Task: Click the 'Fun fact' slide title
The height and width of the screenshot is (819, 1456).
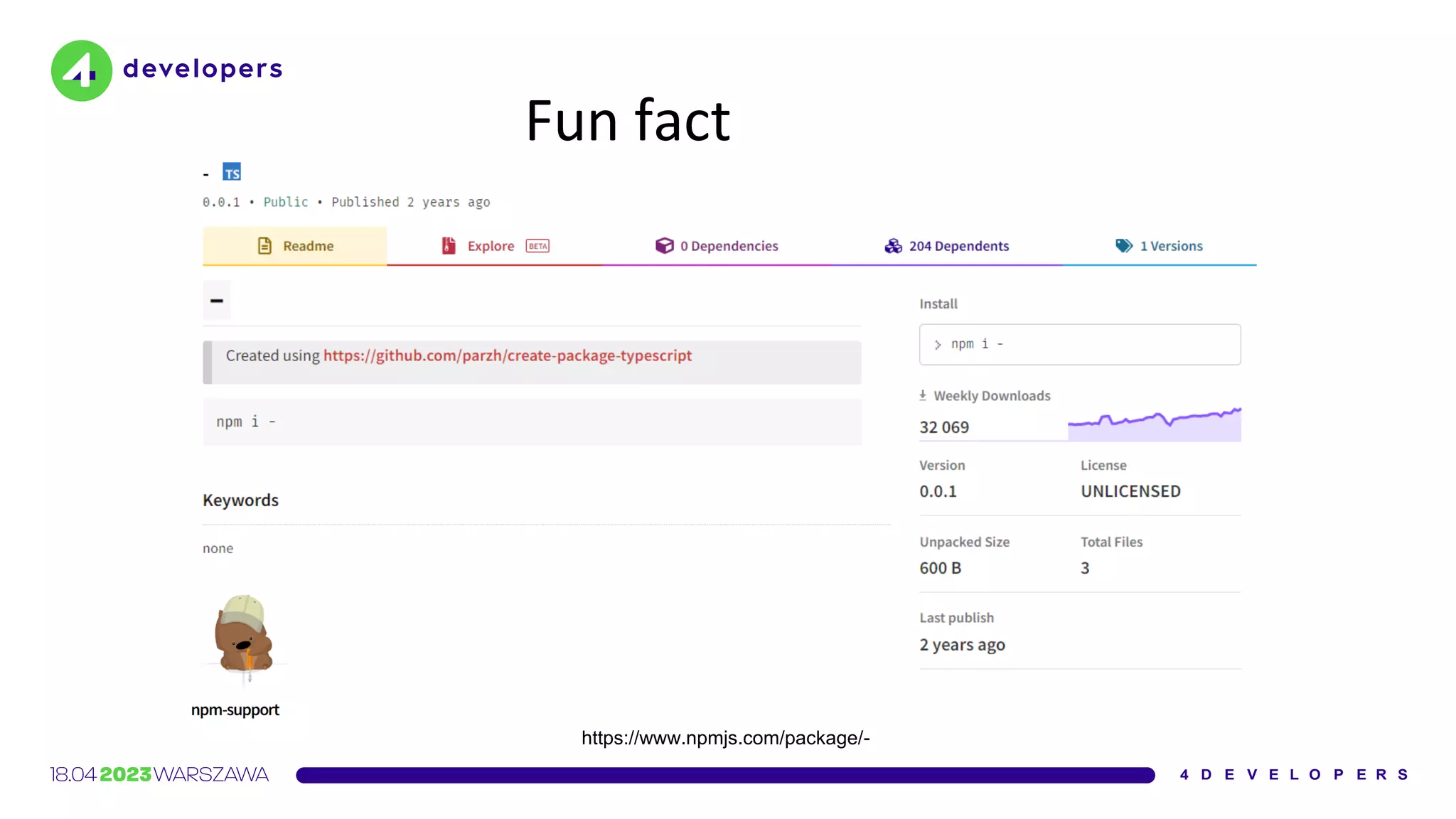Action: point(628,121)
